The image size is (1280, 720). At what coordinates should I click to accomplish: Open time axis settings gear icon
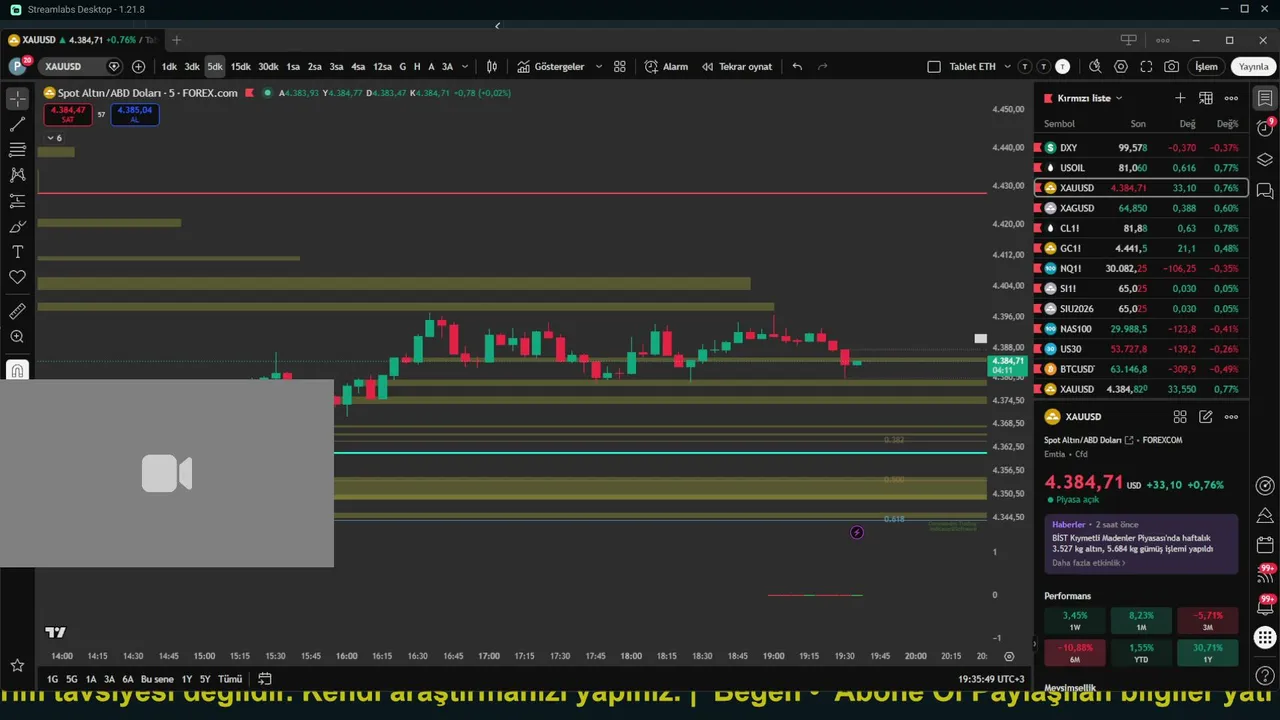1009,657
